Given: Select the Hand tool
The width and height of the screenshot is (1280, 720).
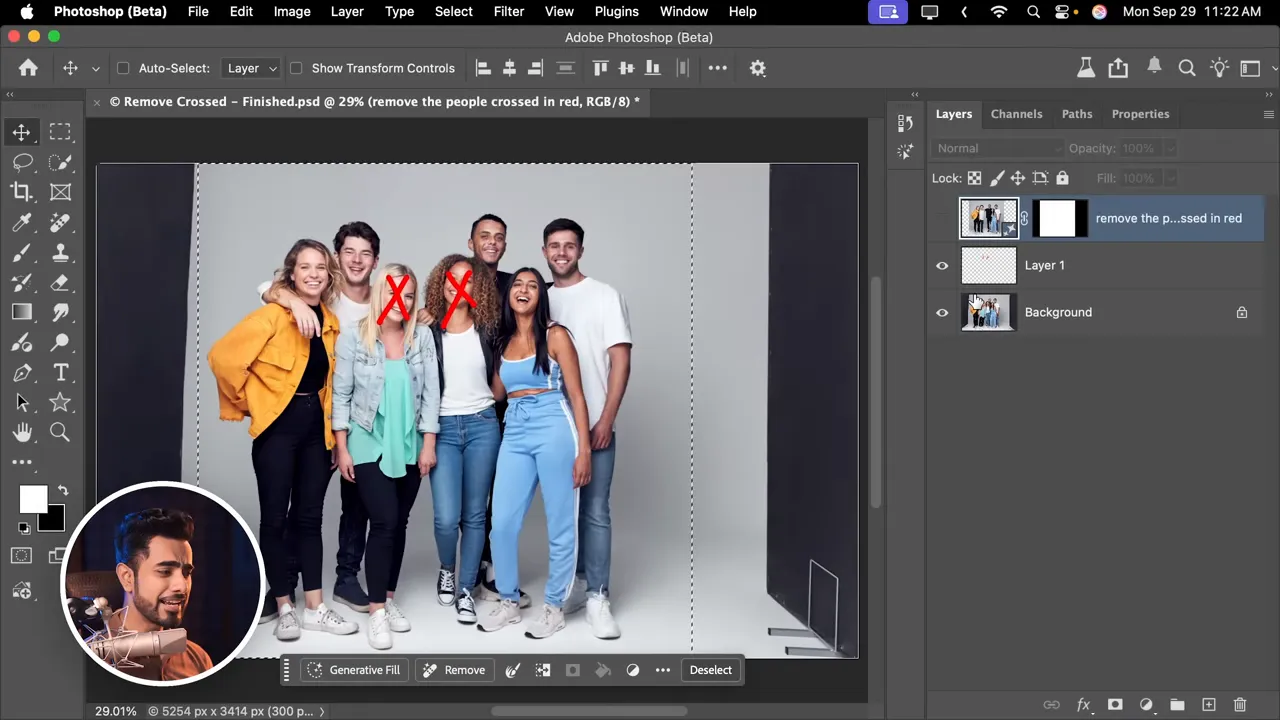Looking at the screenshot, I should 22,432.
